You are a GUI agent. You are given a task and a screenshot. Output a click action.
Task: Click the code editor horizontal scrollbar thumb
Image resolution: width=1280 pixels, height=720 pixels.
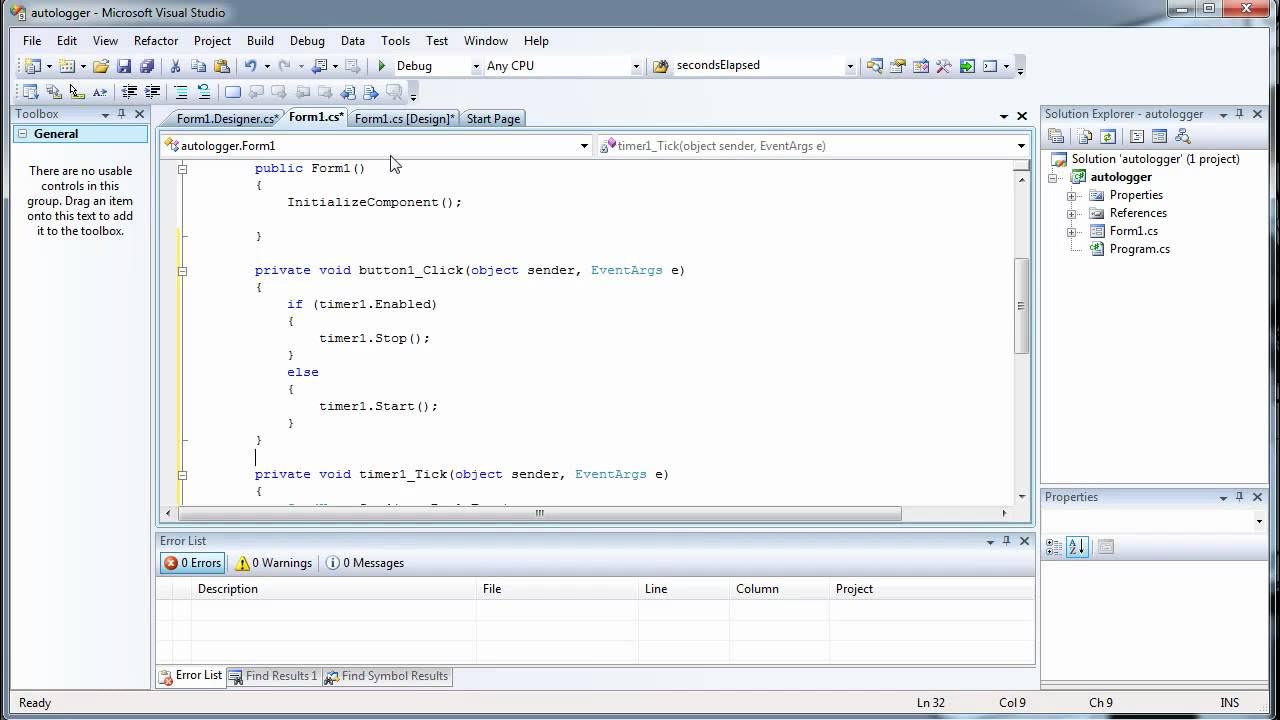pos(540,513)
